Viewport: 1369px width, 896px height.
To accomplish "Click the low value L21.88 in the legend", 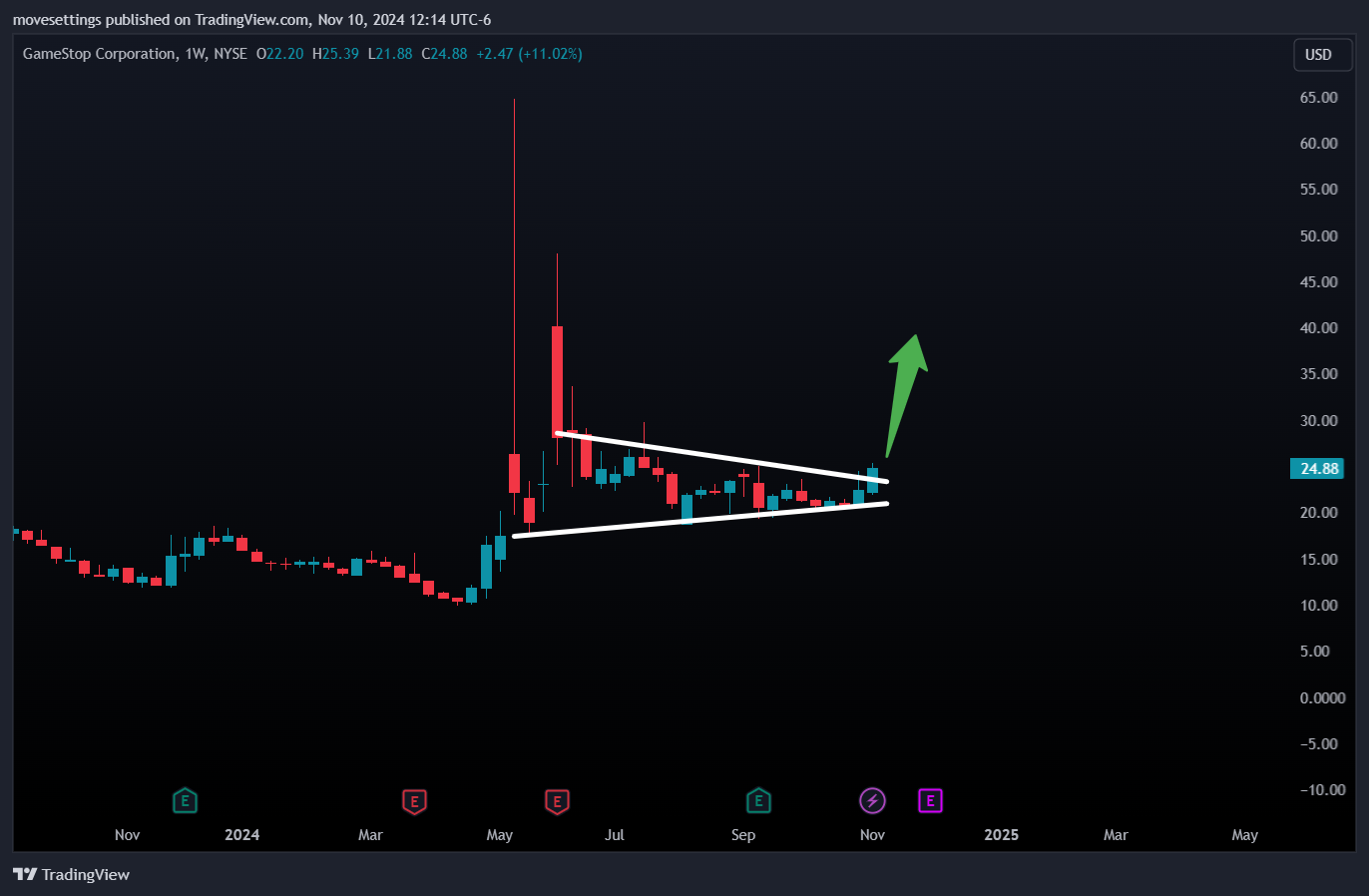I will coord(390,54).
